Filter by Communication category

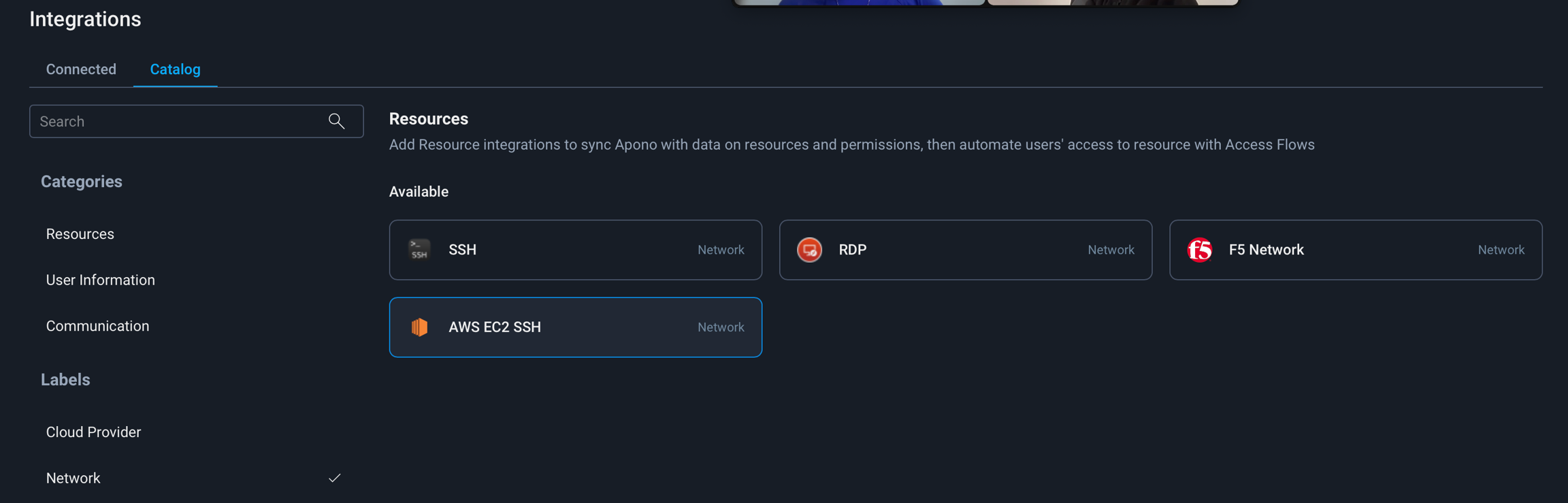(x=97, y=326)
